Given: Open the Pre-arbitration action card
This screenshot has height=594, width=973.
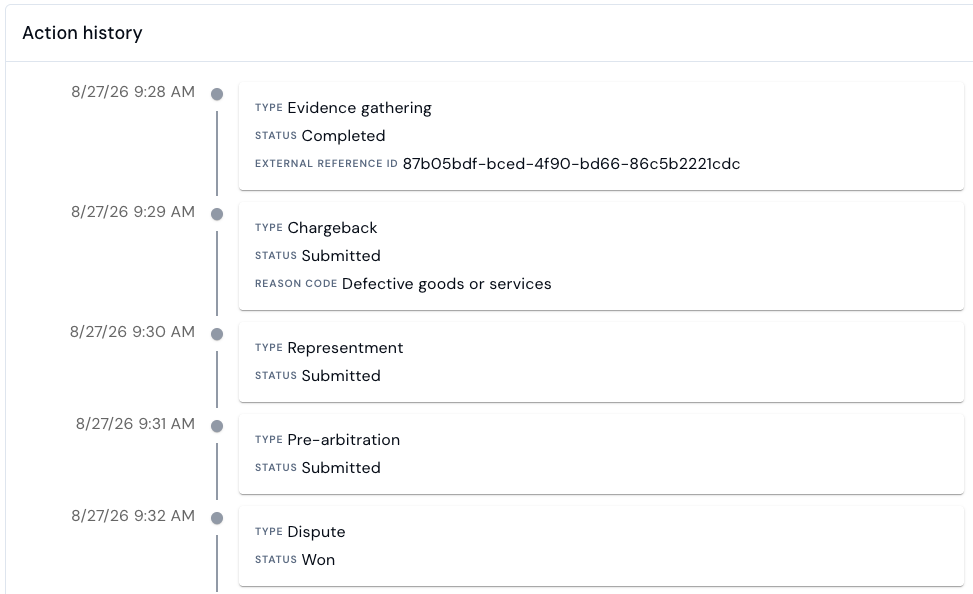Looking at the screenshot, I should [601, 454].
